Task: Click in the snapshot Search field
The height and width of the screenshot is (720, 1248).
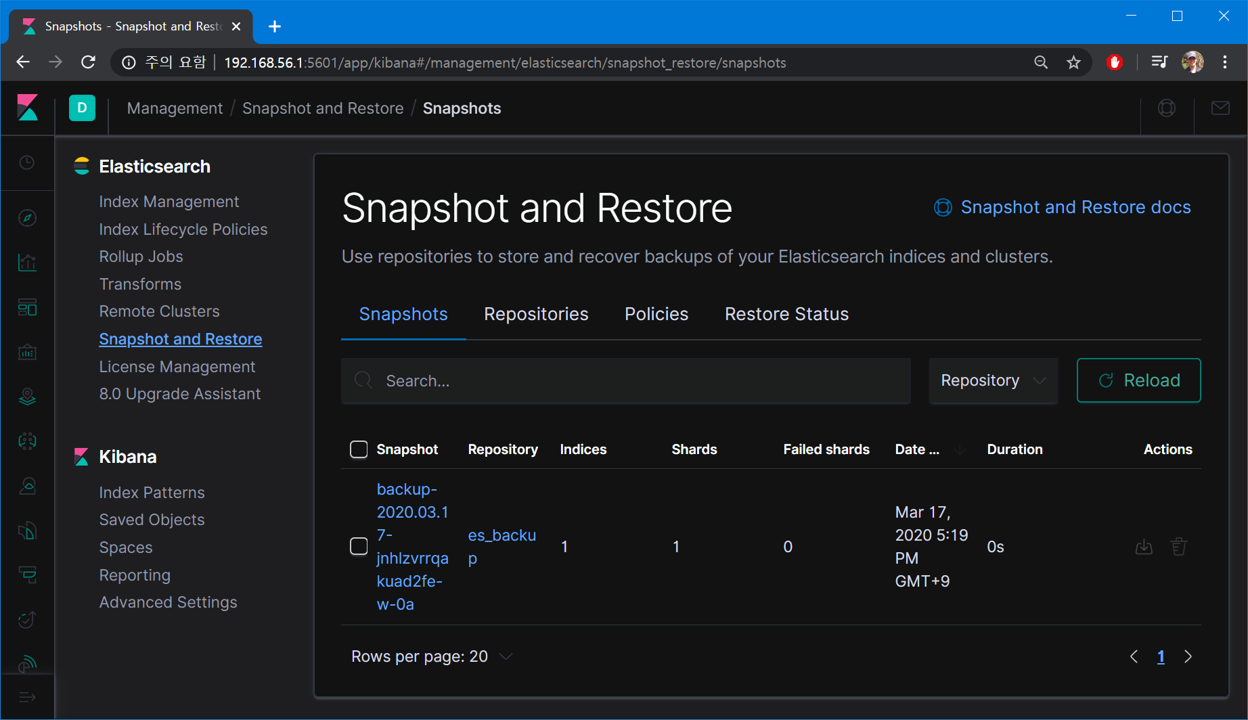Action: (626, 381)
